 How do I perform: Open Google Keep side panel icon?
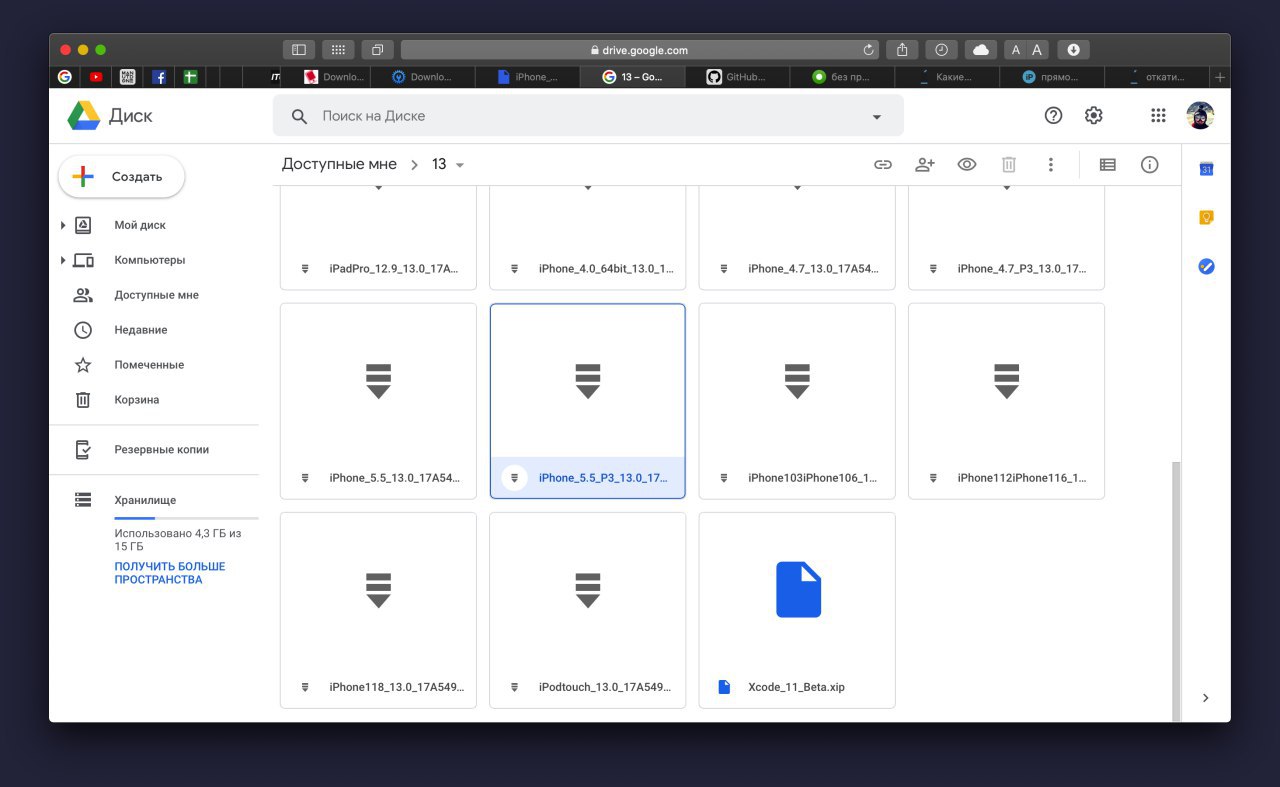click(x=1206, y=217)
